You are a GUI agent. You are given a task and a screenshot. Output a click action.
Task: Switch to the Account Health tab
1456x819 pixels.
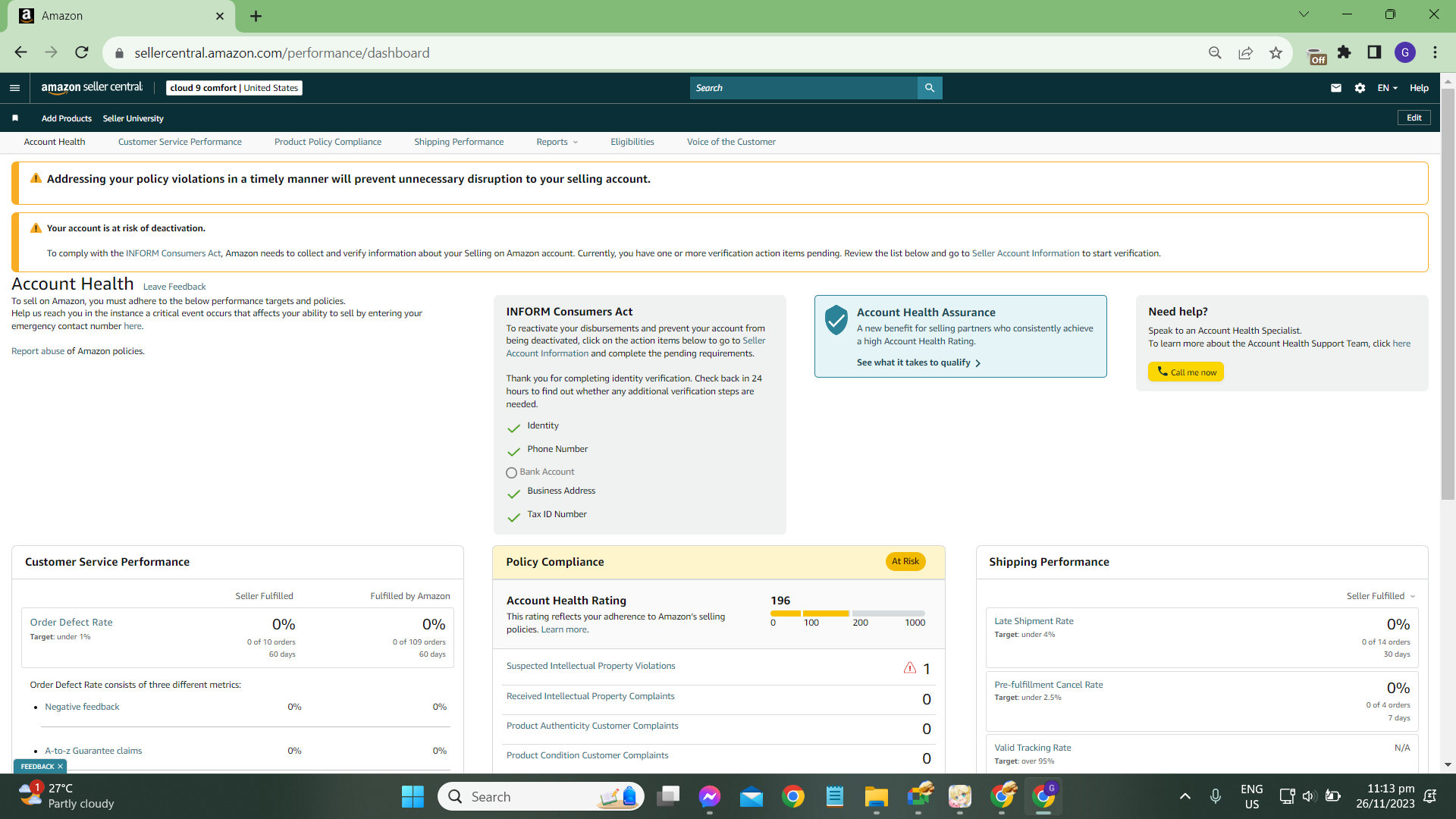pos(55,142)
